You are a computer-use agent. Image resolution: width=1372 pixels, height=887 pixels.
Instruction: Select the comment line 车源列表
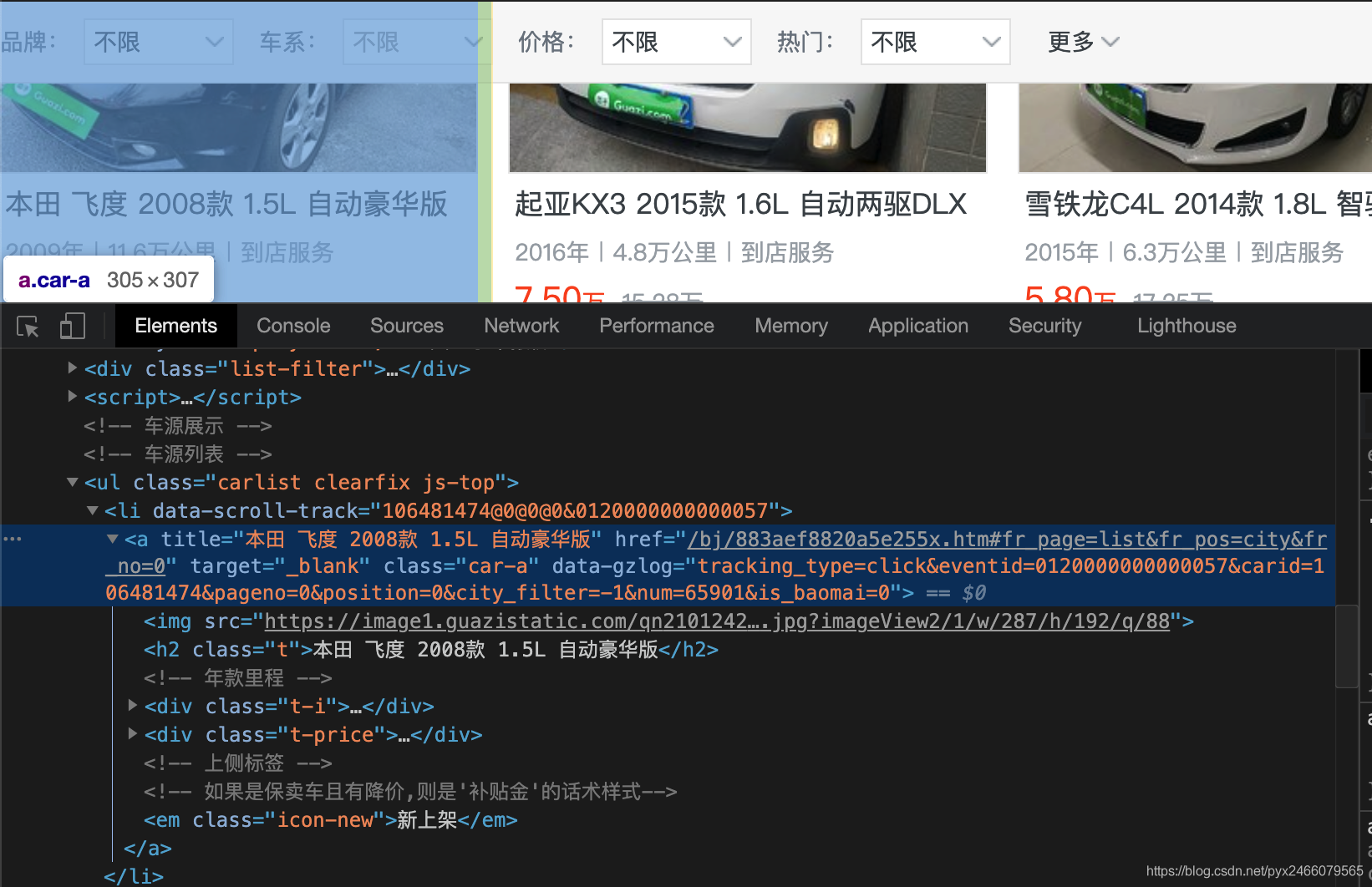coord(177,454)
